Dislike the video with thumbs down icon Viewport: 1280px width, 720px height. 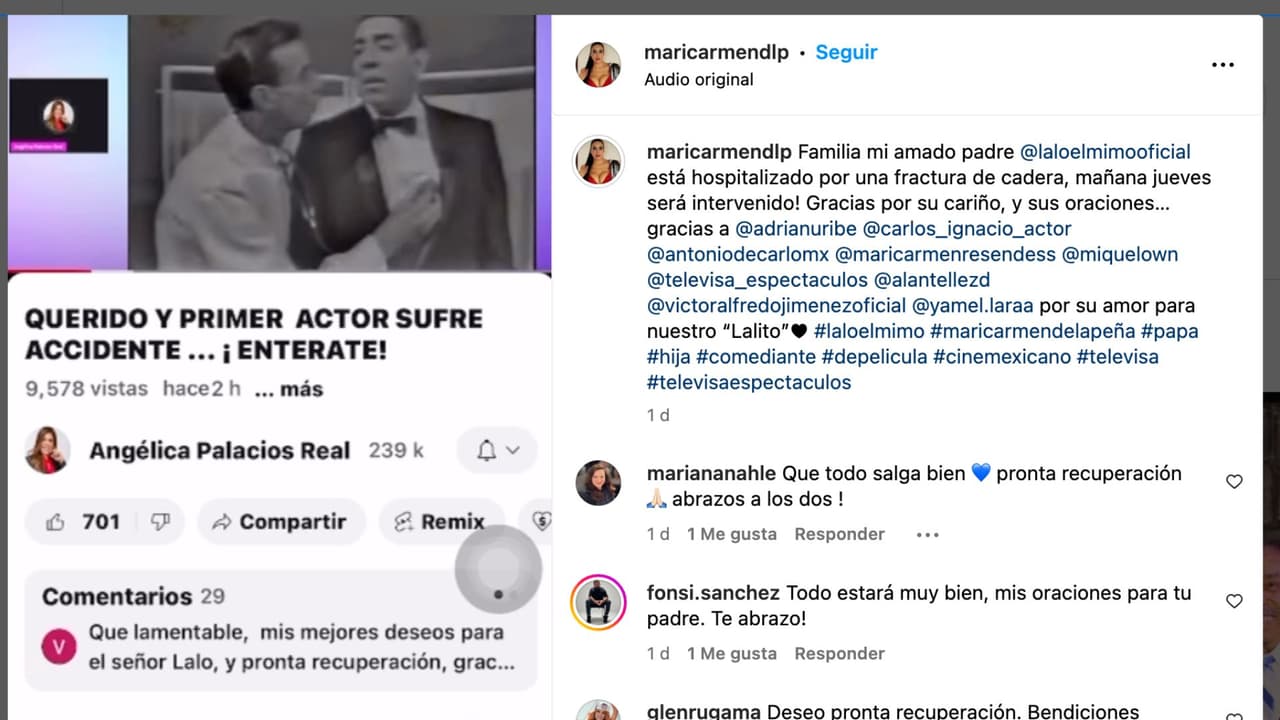161,521
